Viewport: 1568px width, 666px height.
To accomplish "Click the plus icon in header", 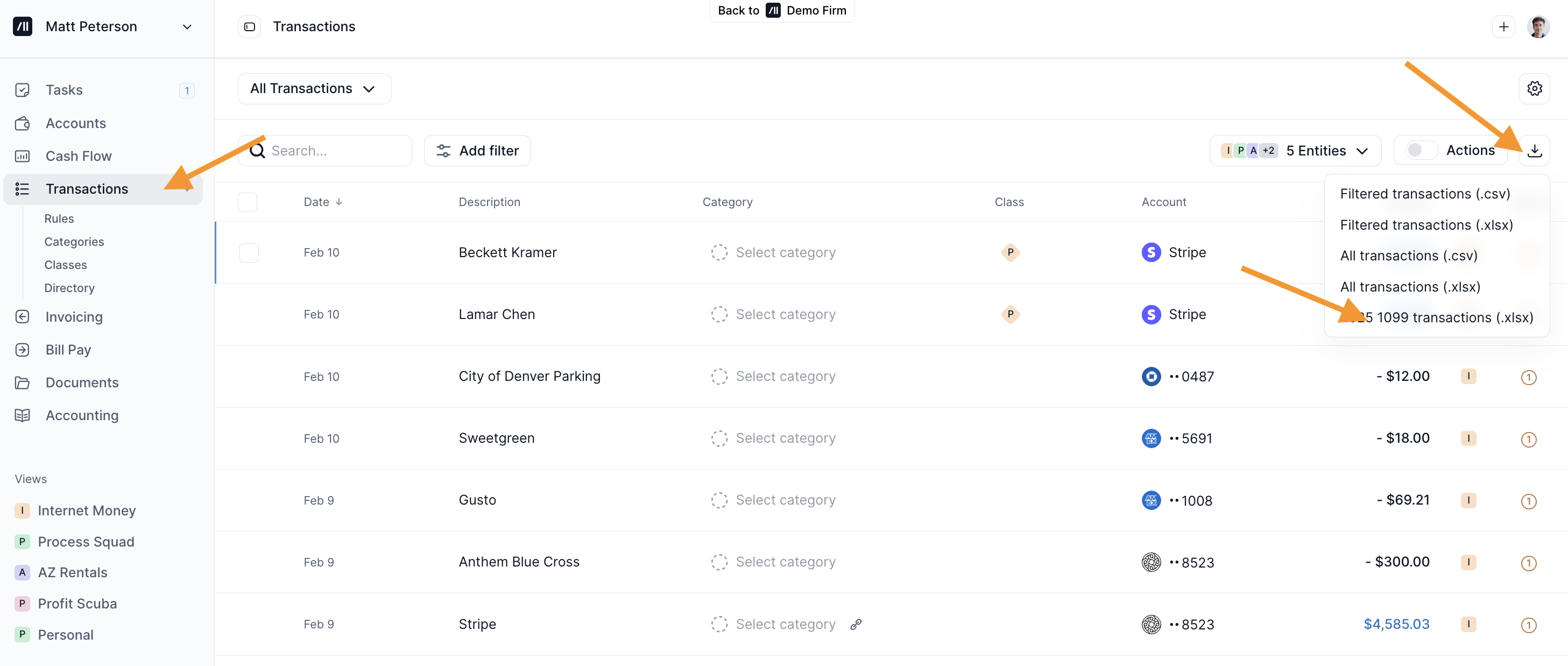I will tap(1503, 27).
